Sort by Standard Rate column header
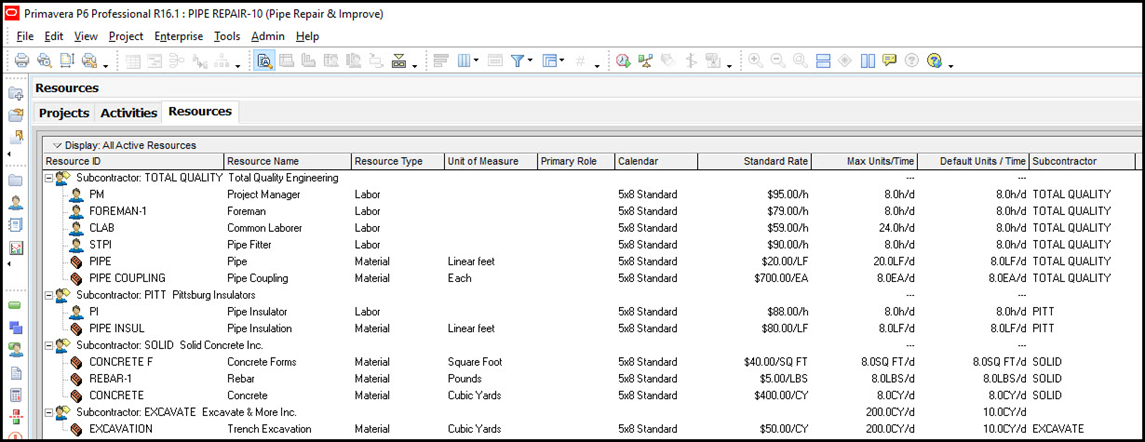 [754, 161]
